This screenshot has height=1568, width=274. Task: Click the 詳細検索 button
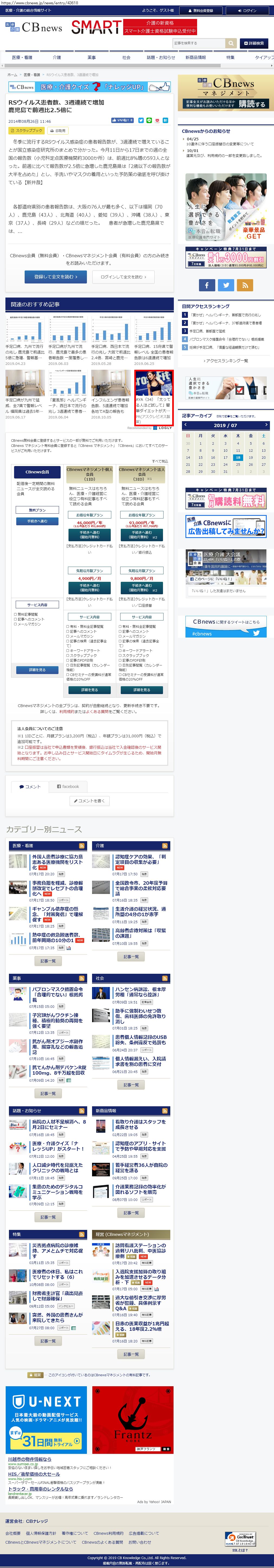[x=255, y=43]
